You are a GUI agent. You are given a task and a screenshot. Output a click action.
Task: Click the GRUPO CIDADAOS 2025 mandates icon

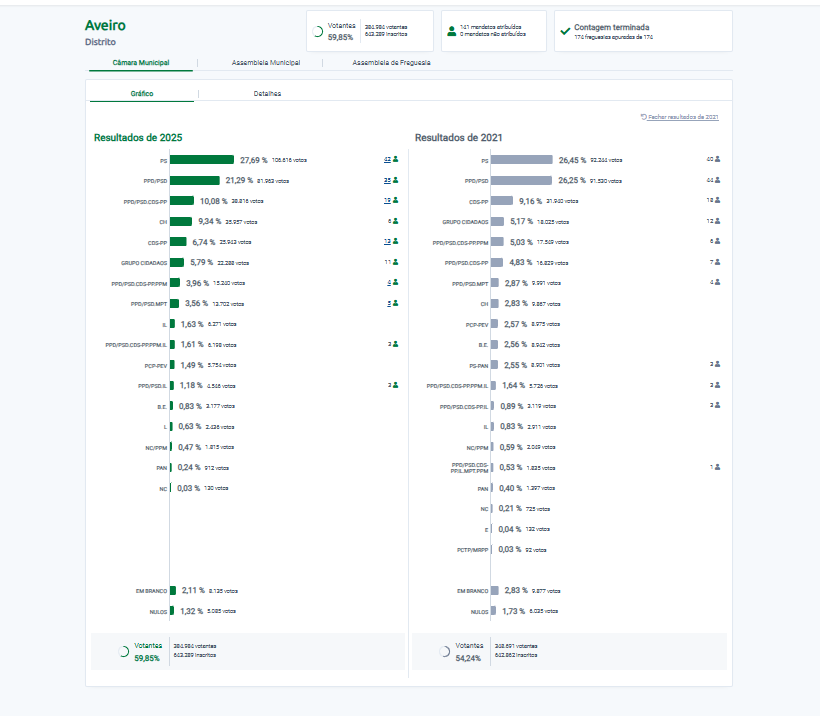(x=396, y=262)
